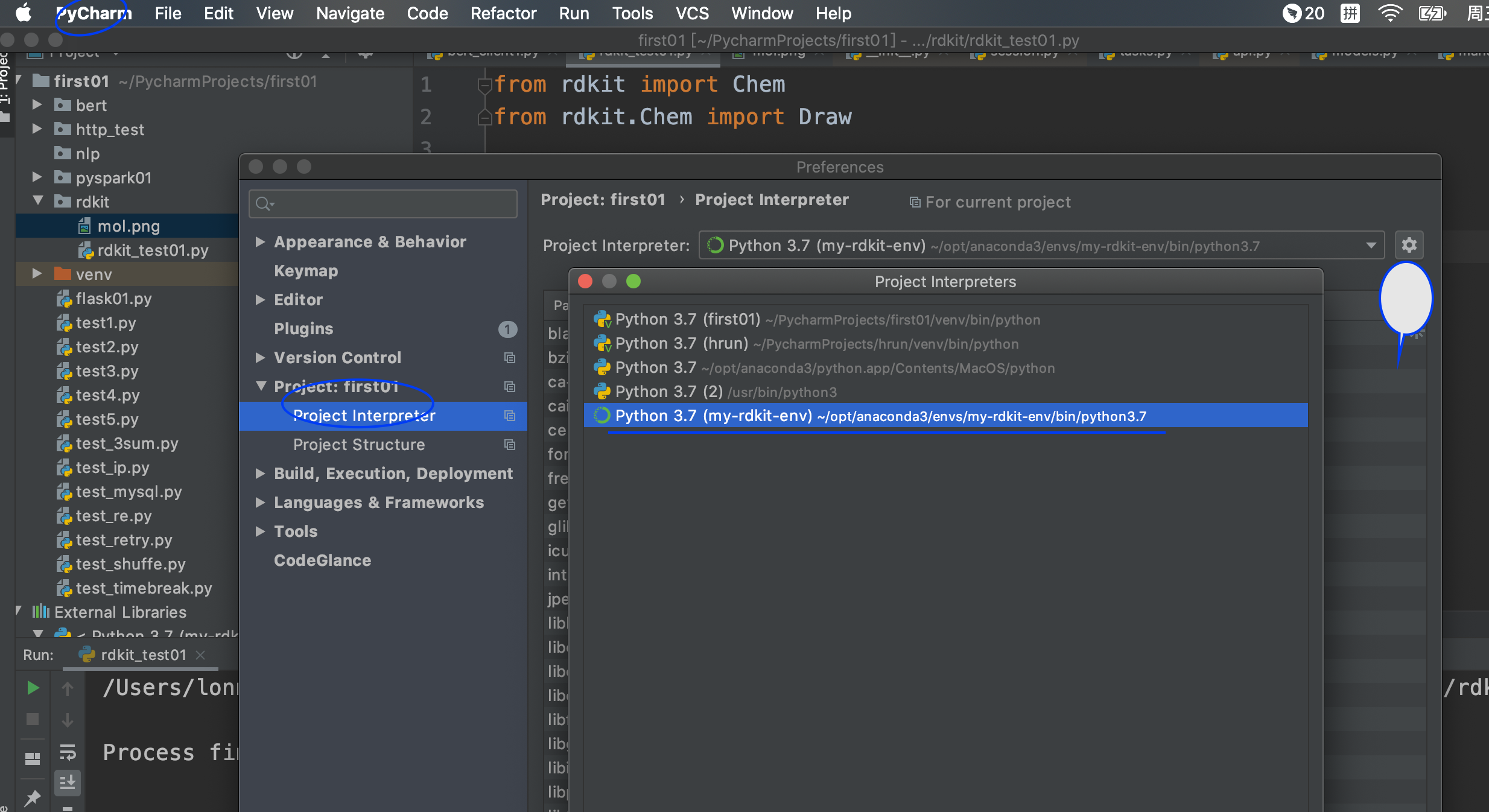Open the Project Structure settings page
Screen dimensions: 1489x812
[359, 445]
